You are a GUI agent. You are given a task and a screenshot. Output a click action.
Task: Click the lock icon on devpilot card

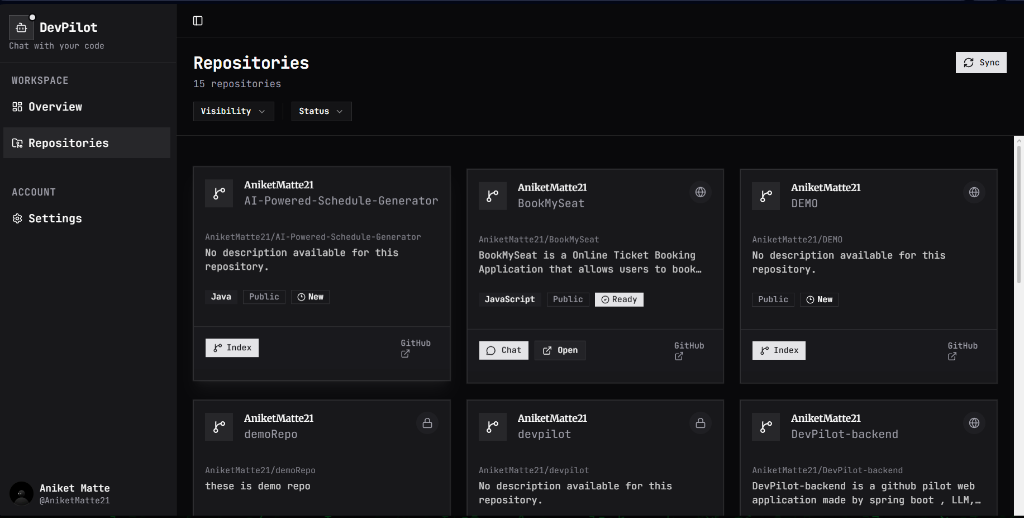(x=700, y=423)
